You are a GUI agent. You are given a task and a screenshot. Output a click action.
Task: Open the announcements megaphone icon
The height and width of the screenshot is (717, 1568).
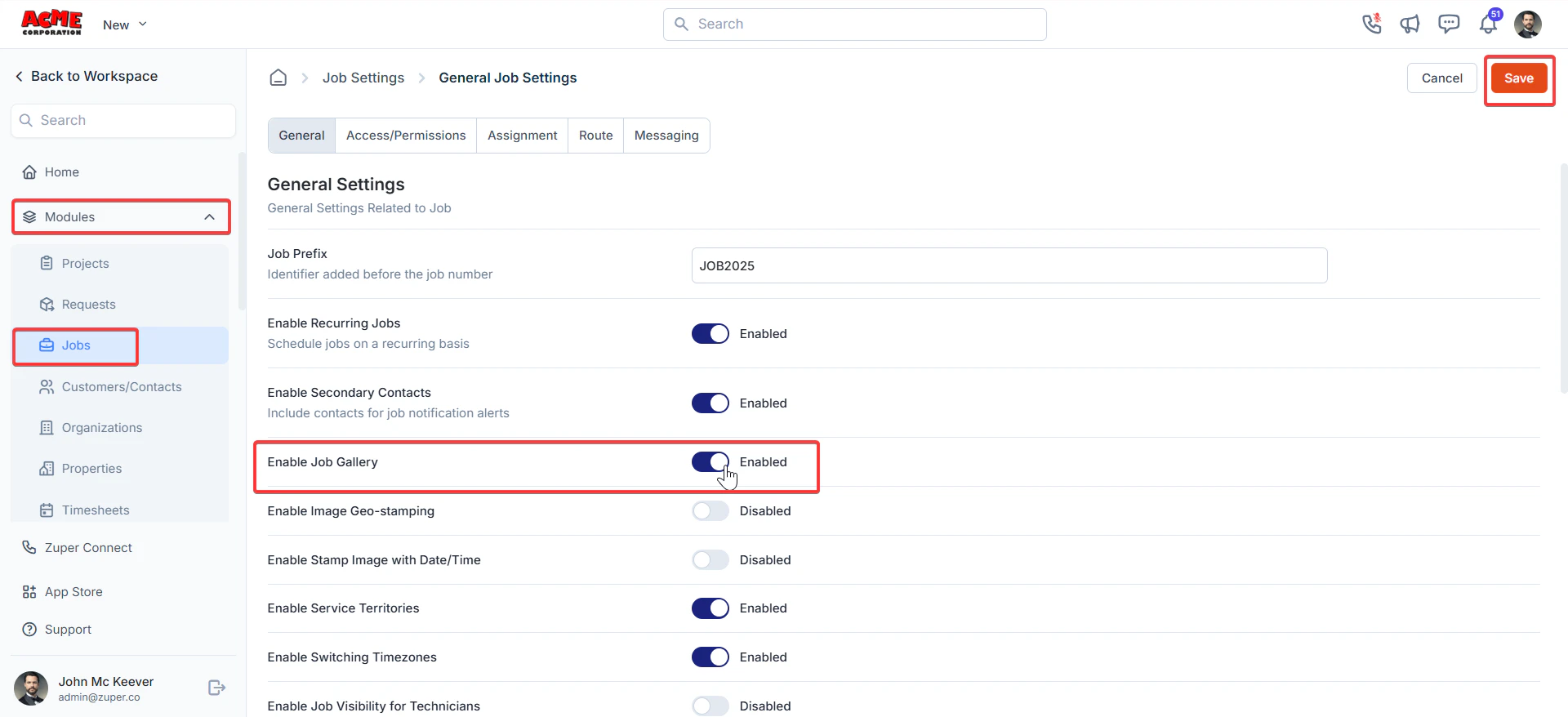[x=1410, y=24]
